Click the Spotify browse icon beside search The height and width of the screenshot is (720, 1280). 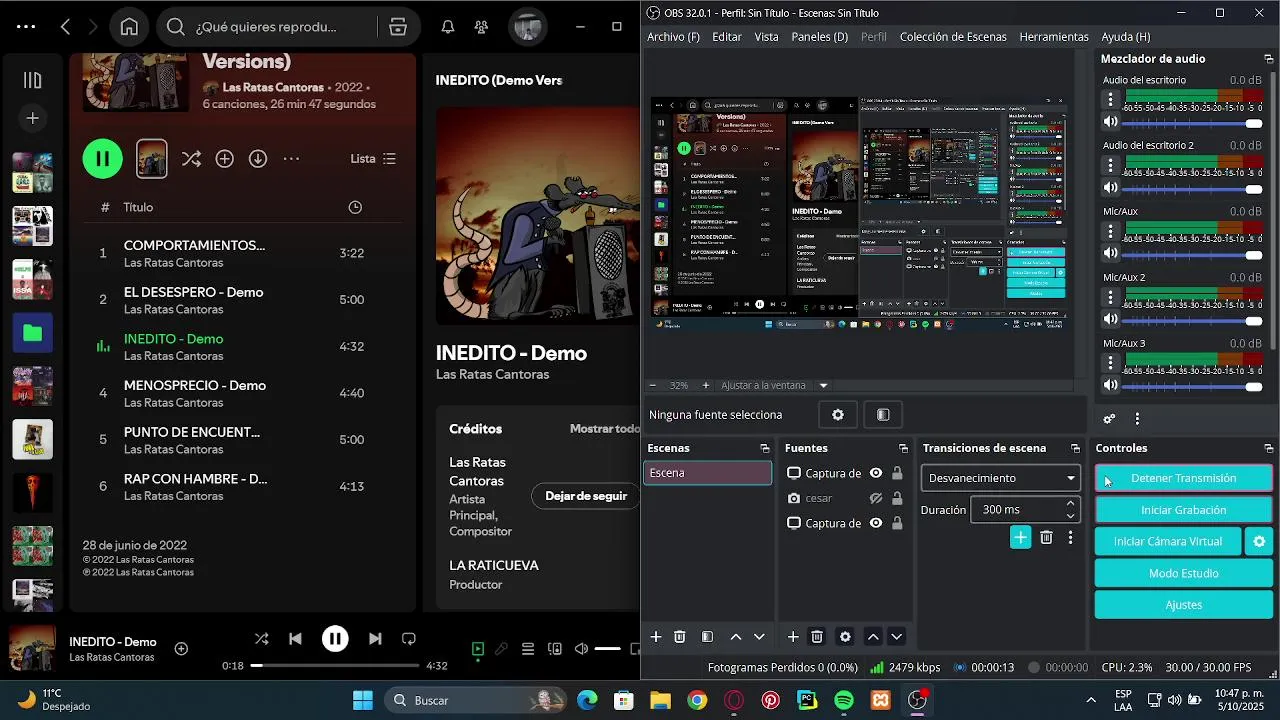[398, 27]
